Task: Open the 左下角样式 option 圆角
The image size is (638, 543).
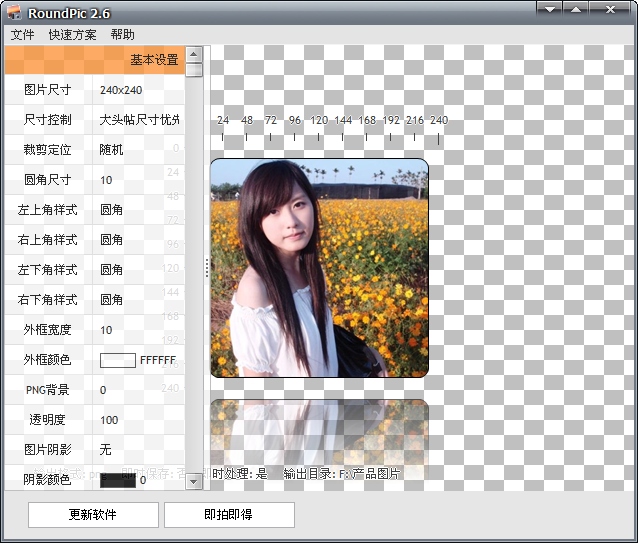Action: pyautogui.click(x=111, y=270)
